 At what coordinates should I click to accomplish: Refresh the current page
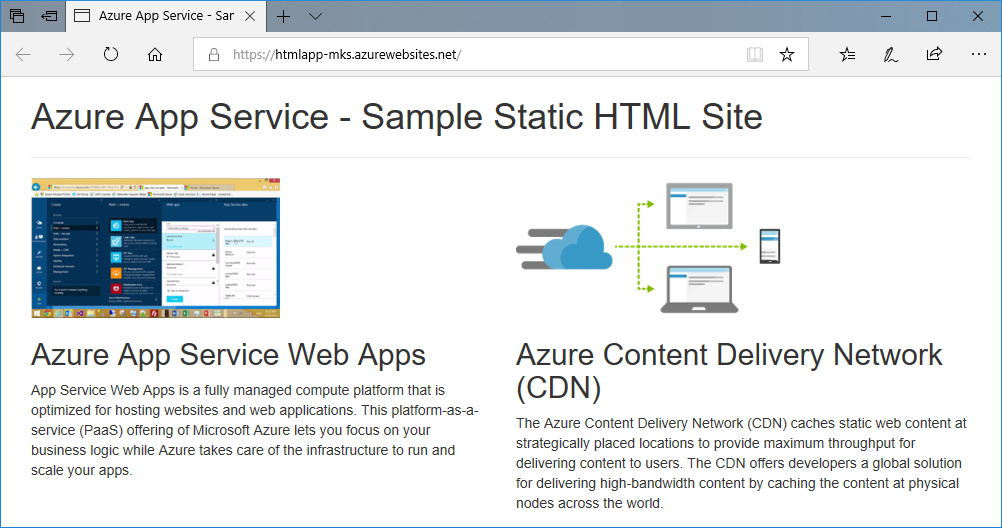tap(111, 54)
